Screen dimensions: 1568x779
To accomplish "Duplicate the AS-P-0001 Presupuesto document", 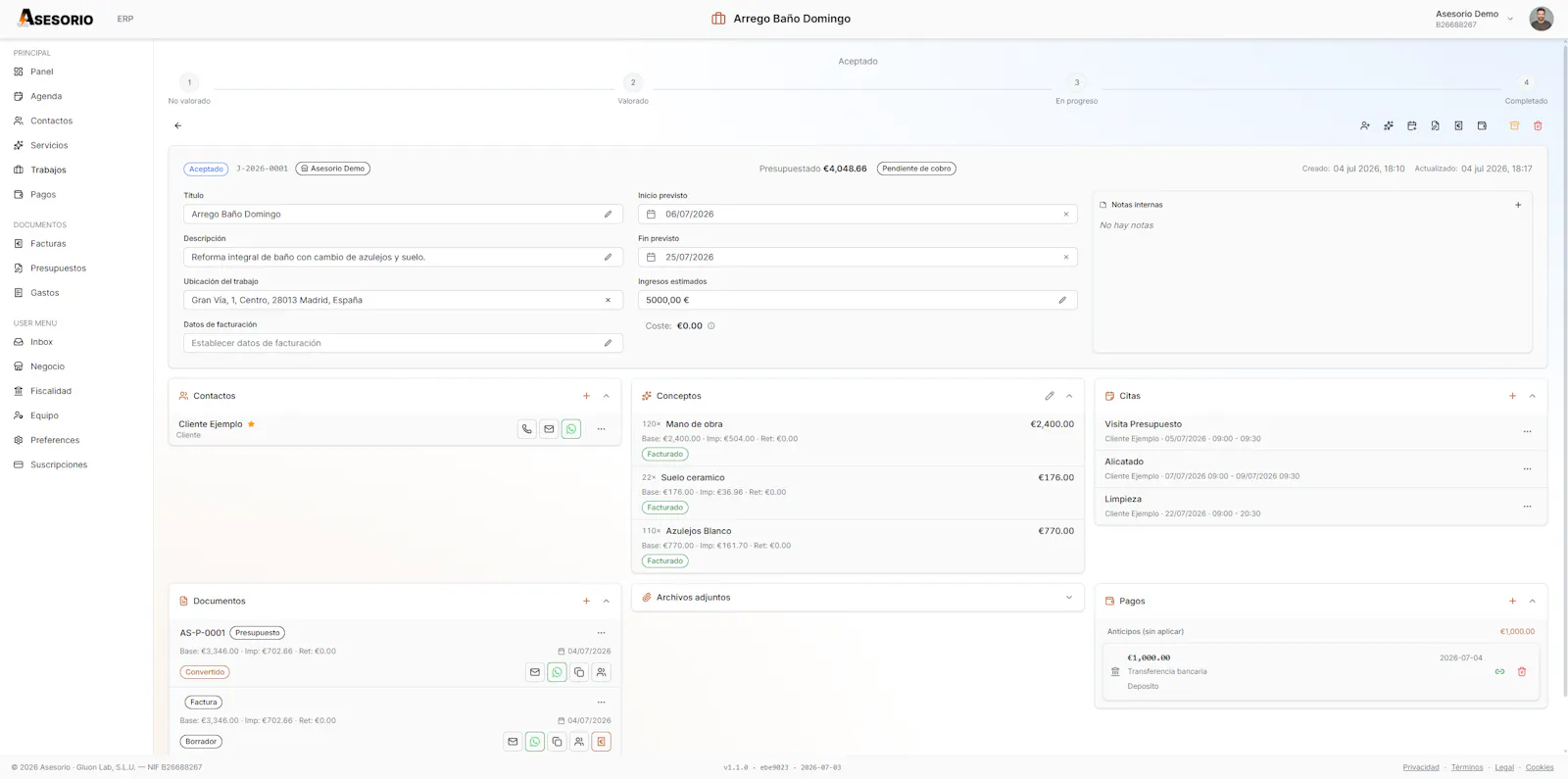I will coord(579,672).
